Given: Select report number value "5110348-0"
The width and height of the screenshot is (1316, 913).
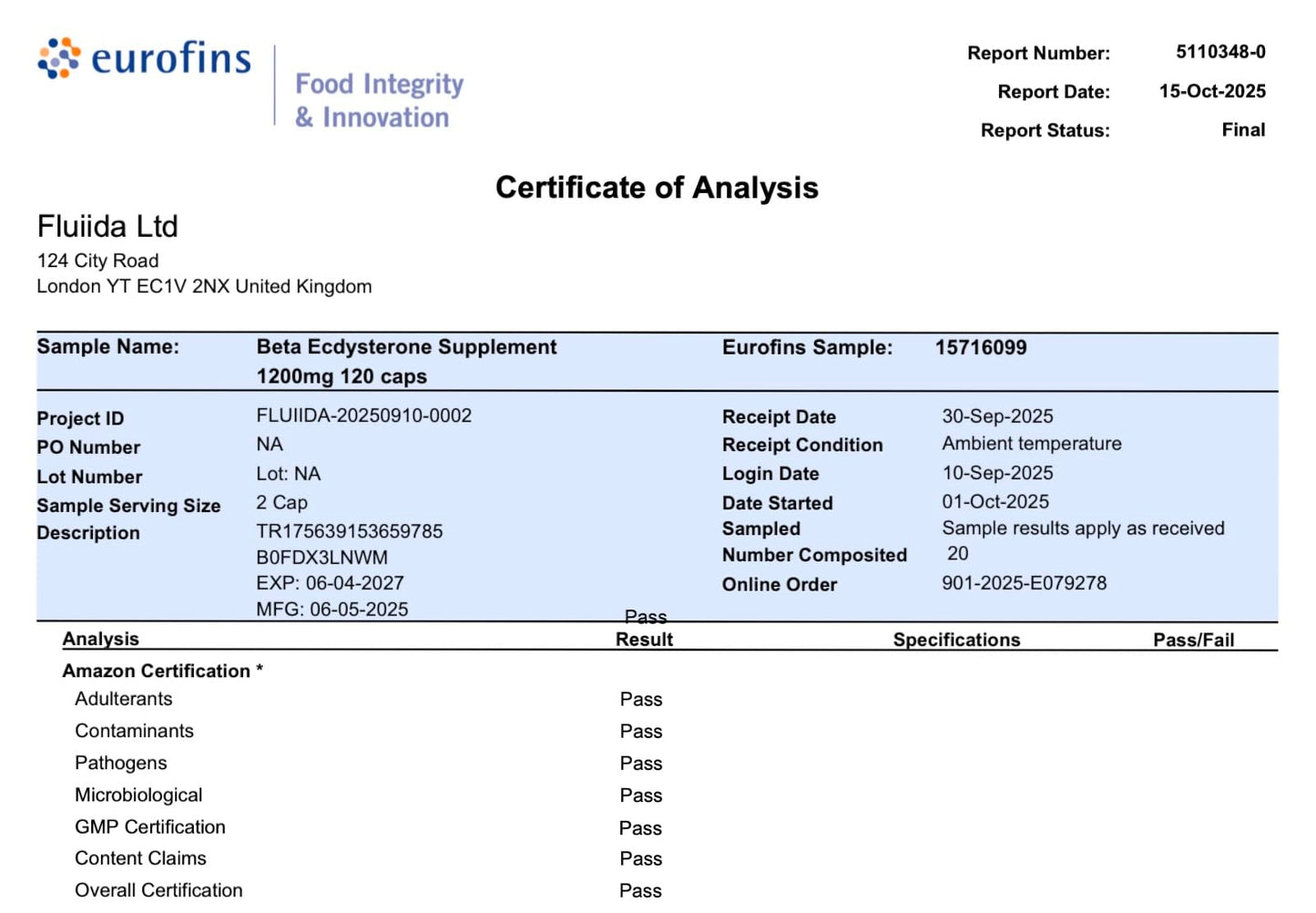Looking at the screenshot, I should coord(1220,52).
